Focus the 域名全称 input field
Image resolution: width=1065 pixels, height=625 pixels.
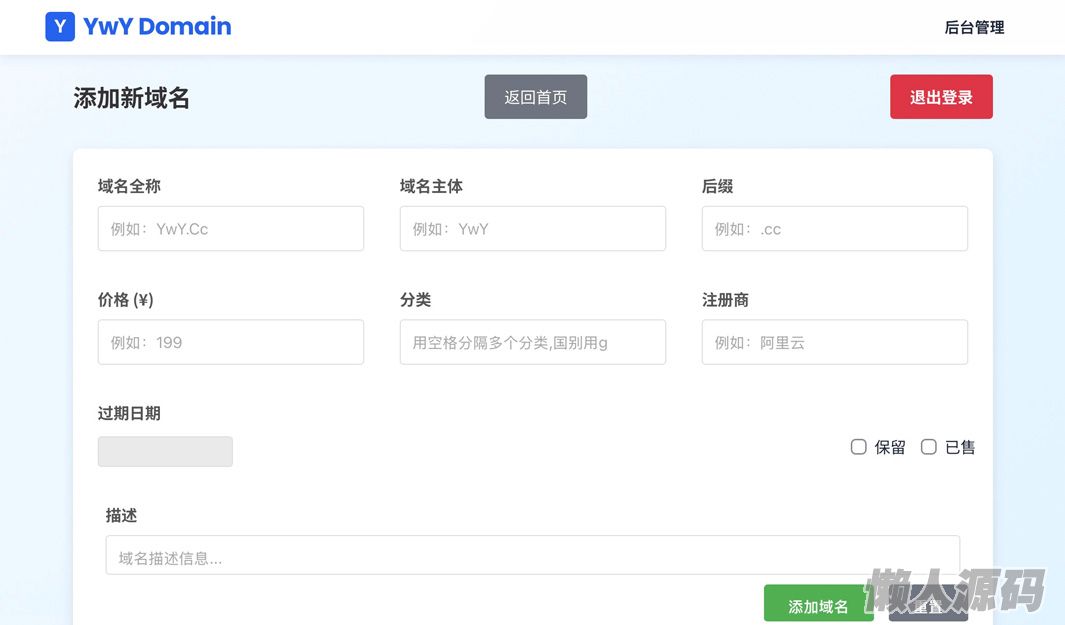click(231, 229)
